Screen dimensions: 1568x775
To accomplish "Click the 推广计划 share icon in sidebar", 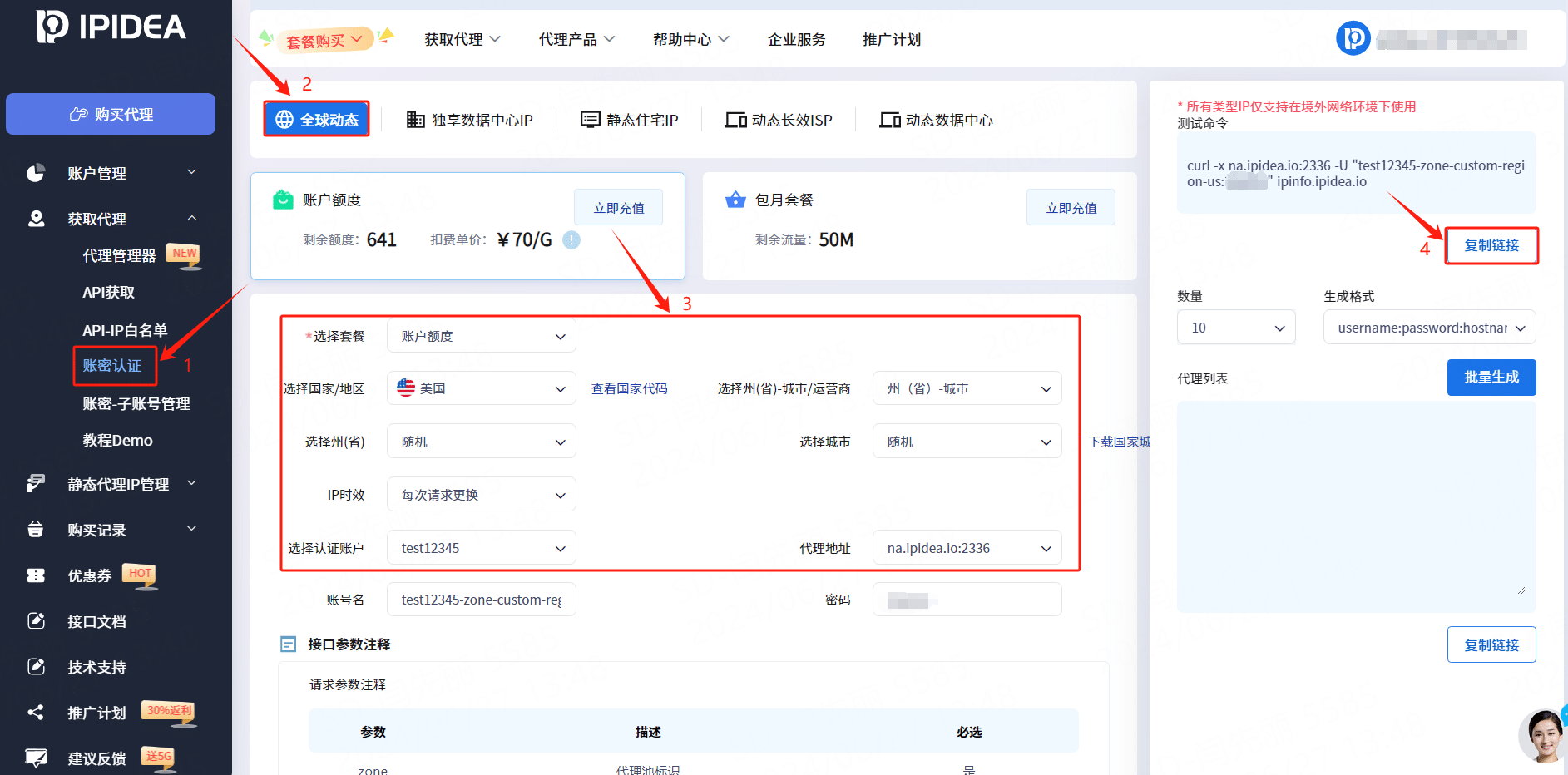I will 36,713.
